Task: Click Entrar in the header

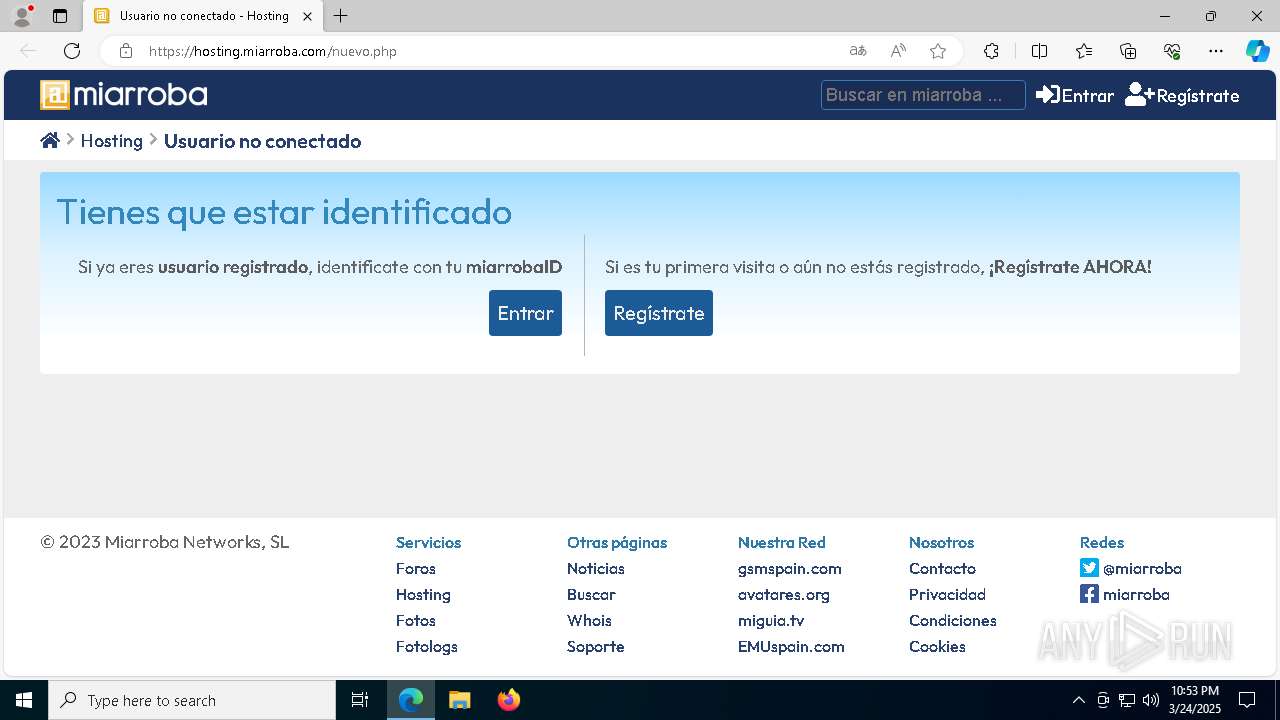Action: pos(1075,95)
